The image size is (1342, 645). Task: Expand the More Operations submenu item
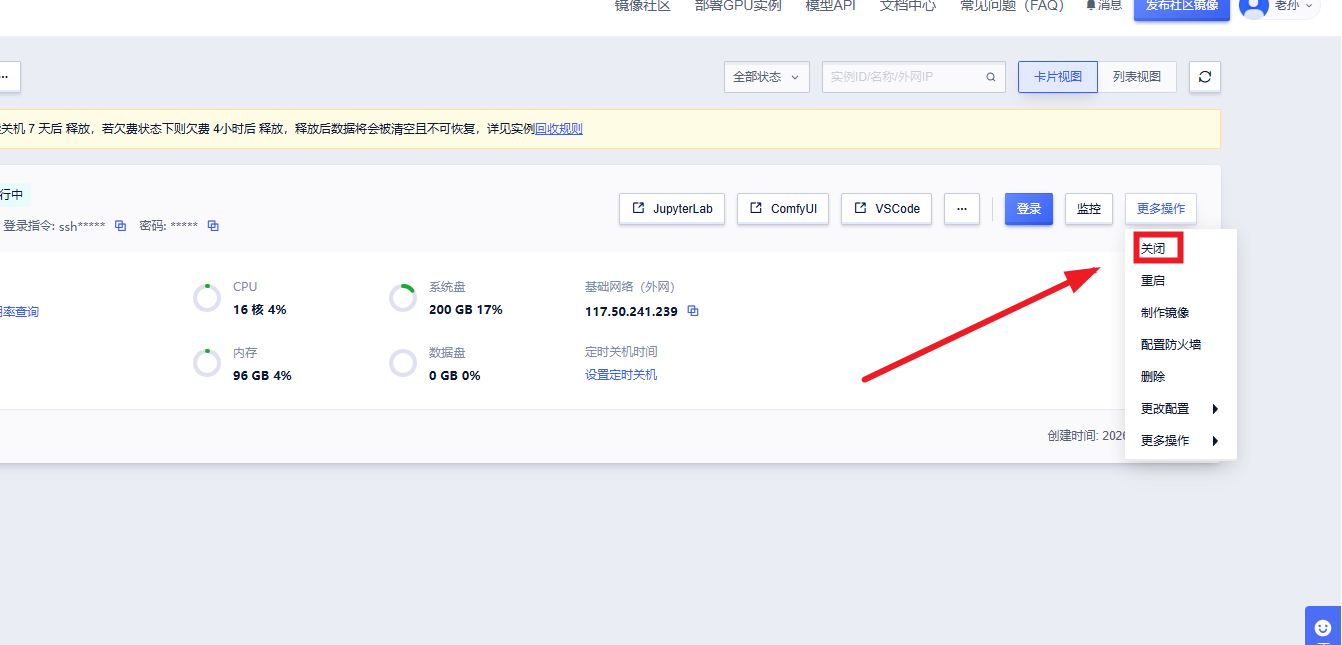(1180, 441)
